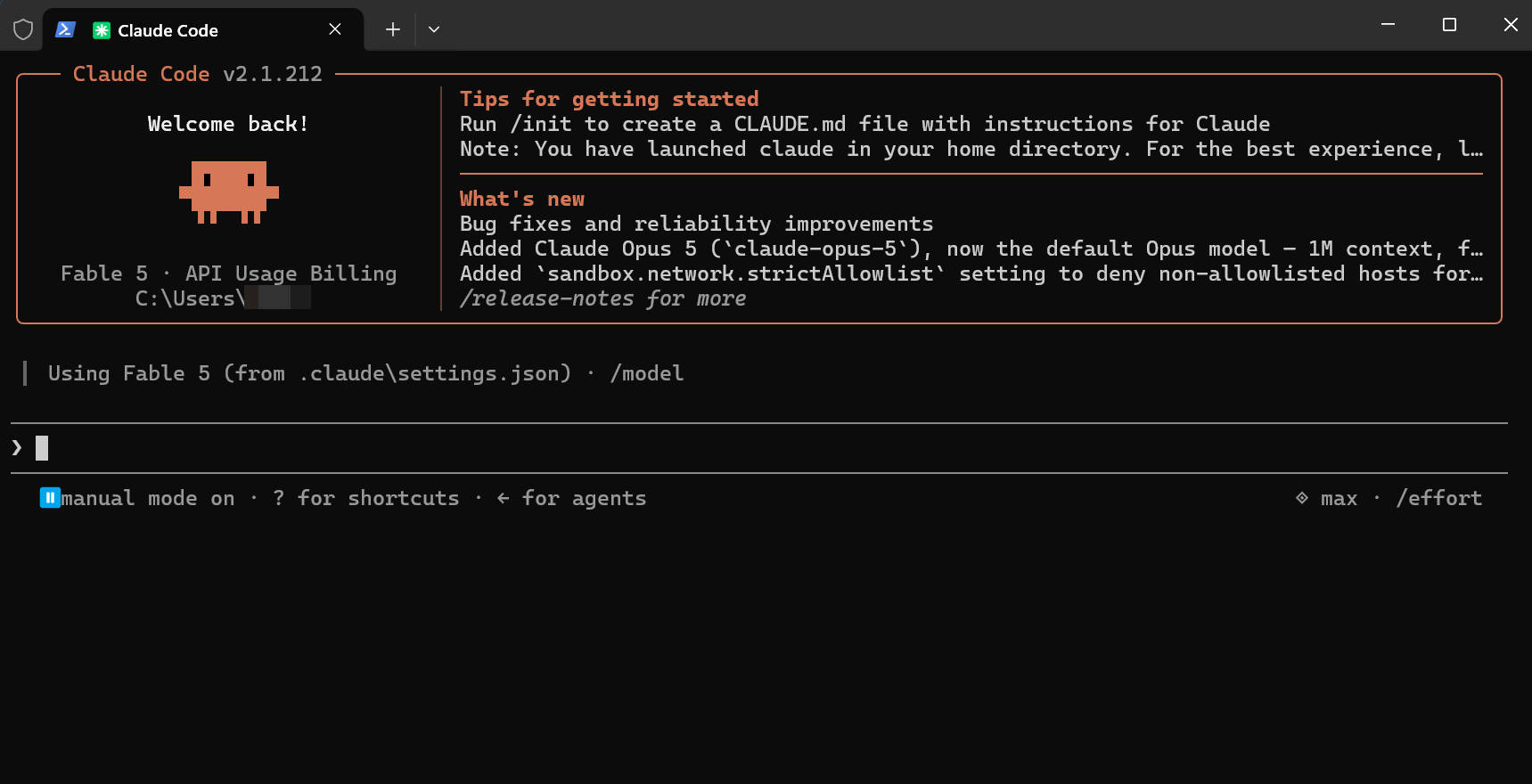
Task: Click the pixel crab mascot logo
Action: pos(229,192)
